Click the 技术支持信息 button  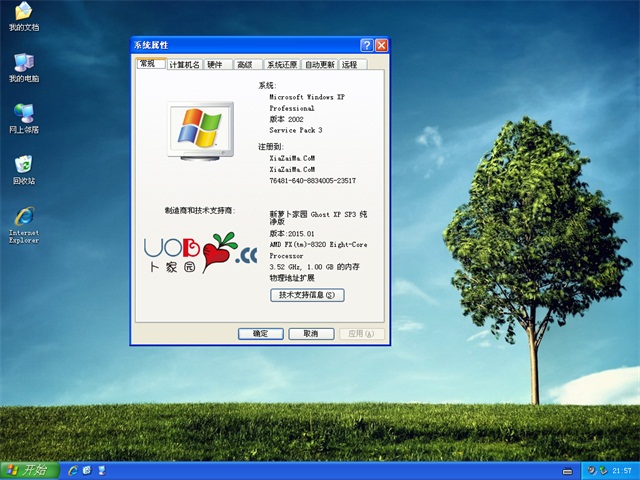point(308,295)
